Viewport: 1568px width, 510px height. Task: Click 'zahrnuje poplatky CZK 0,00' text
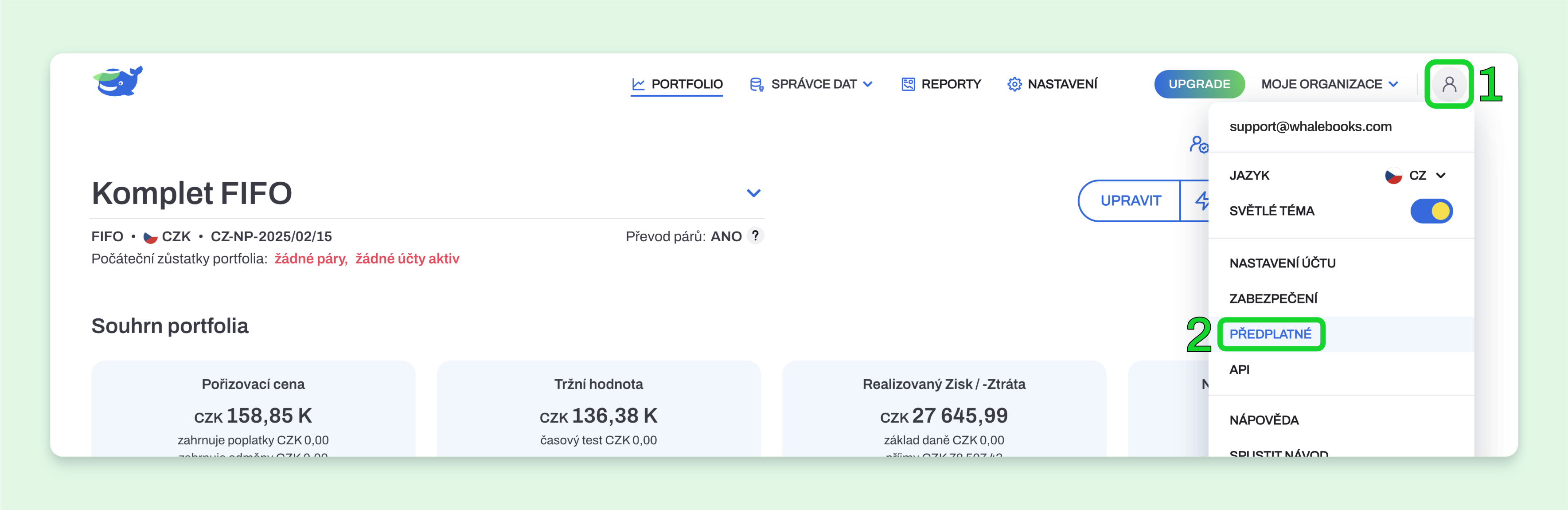click(x=253, y=440)
